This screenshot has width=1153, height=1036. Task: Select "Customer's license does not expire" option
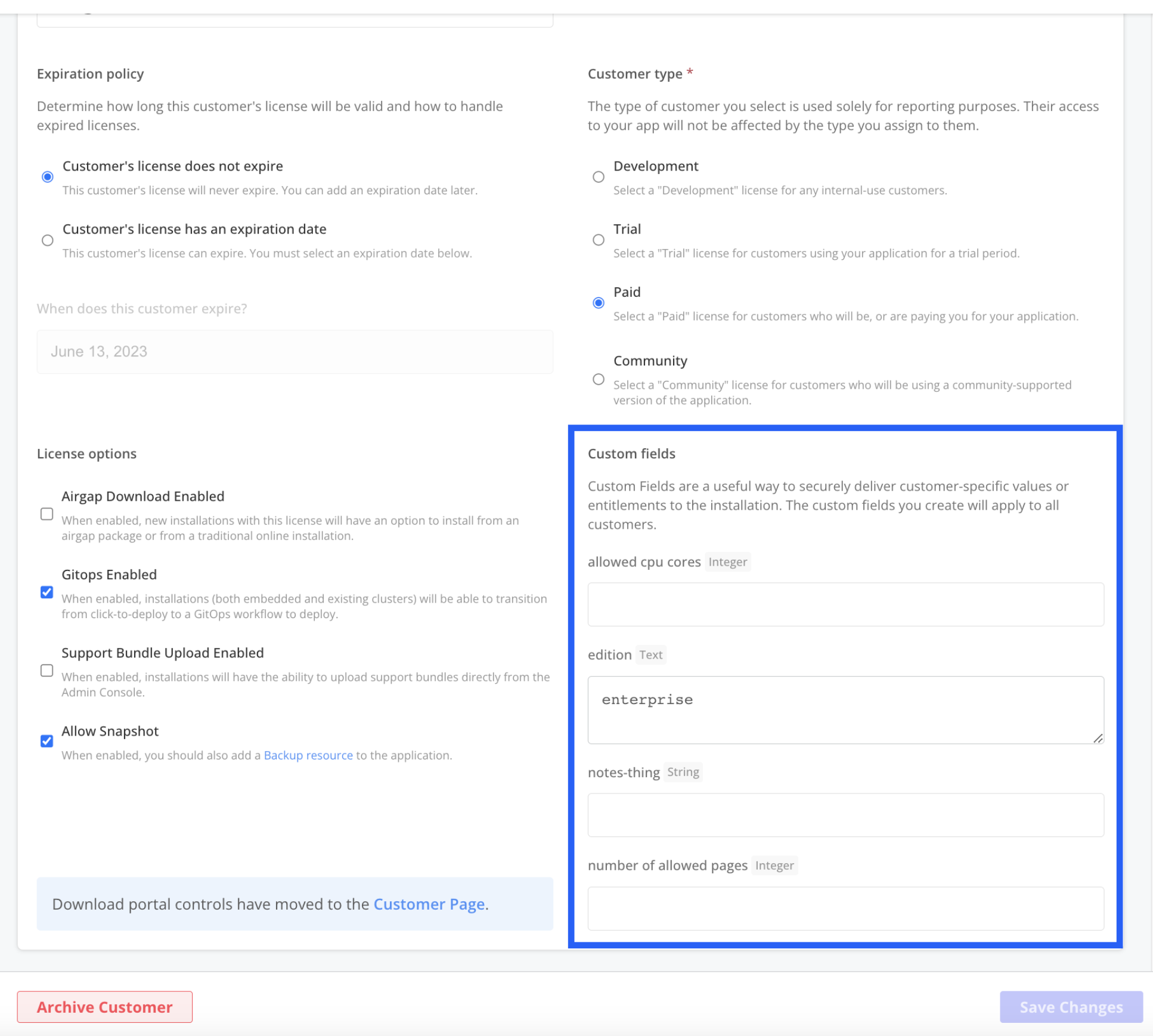point(47,176)
